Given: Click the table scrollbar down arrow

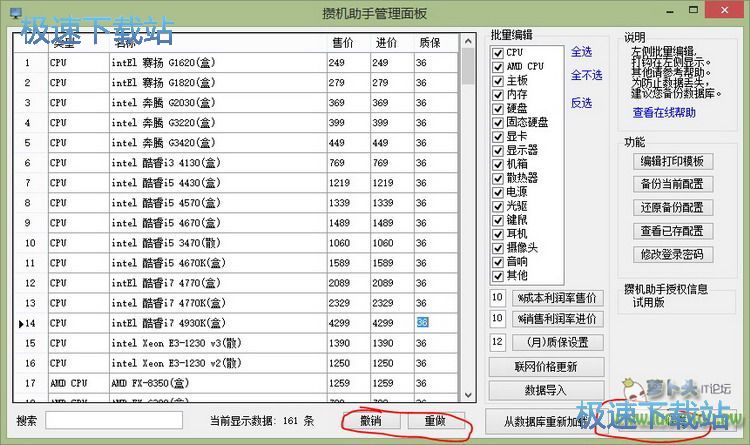Looking at the screenshot, I should tap(468, 395).
